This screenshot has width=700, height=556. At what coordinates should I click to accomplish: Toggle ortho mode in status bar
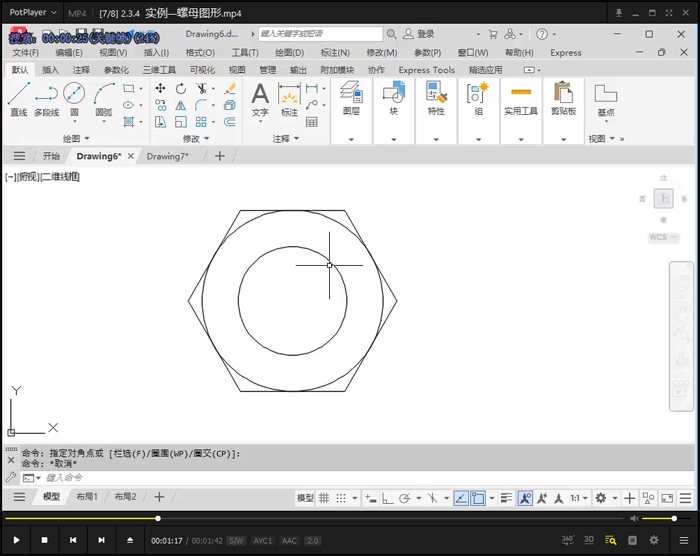point(388,498)
